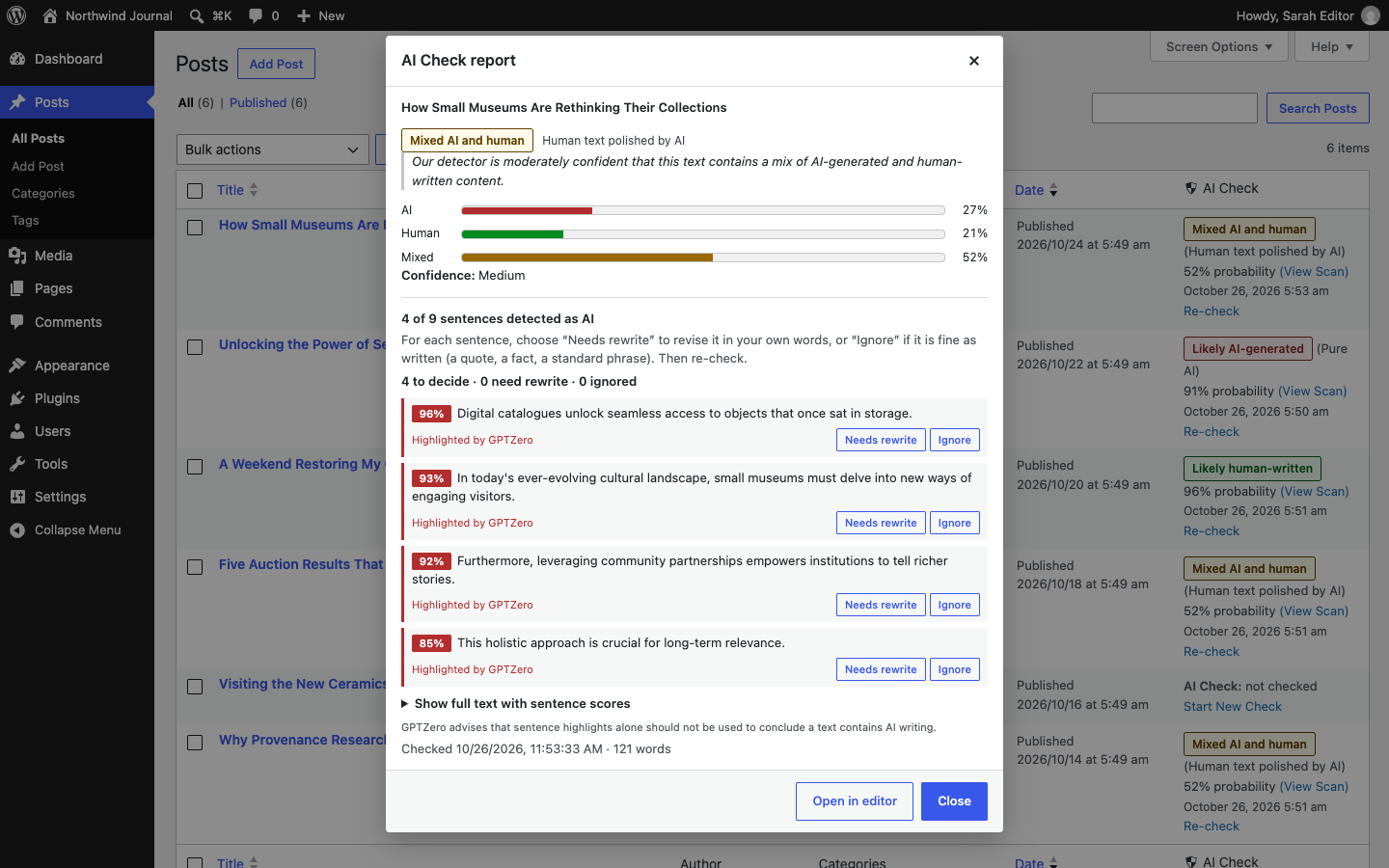Open the Dashboard sidebar icon
Image resolution: width=1389 pixels, height=868 pixels.
[17, 59]
